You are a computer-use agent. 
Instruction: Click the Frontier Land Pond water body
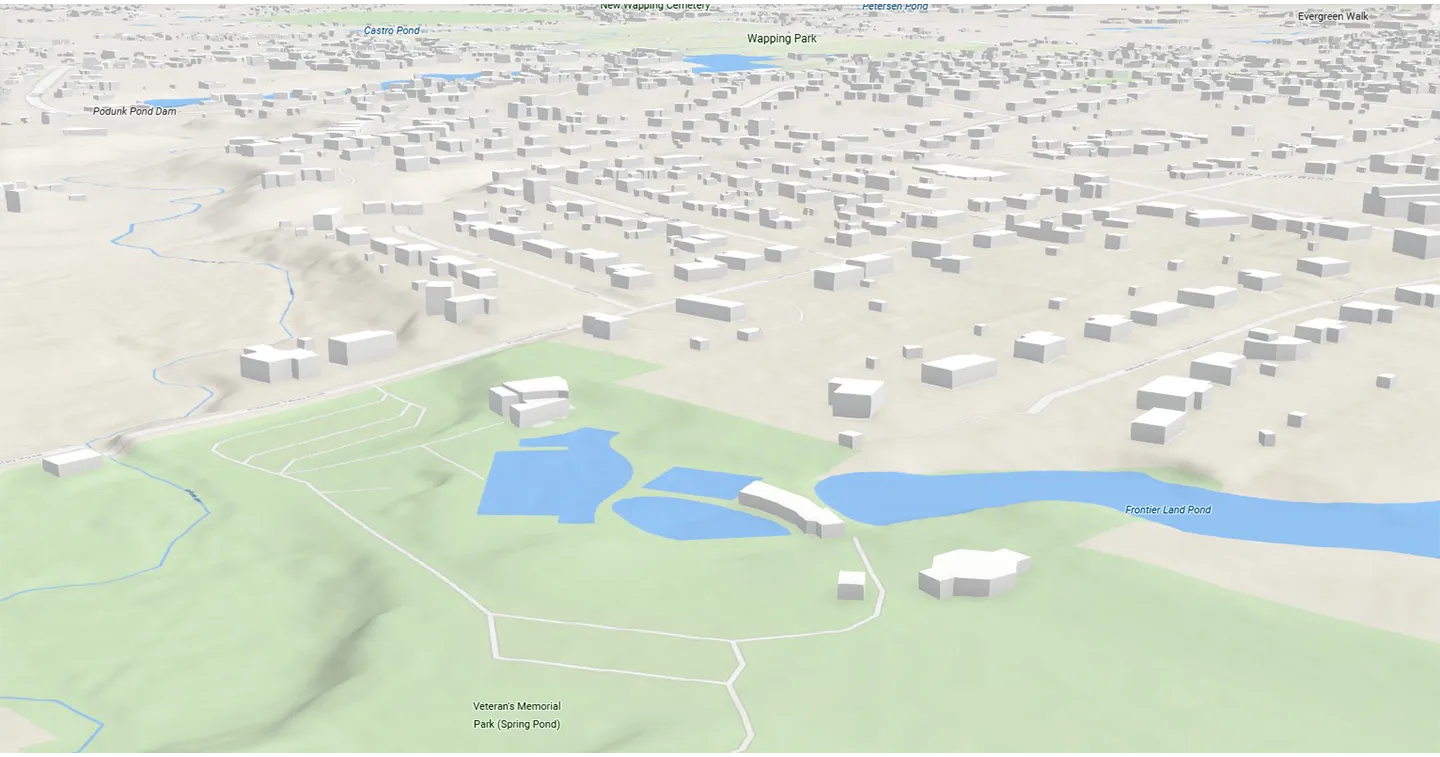[x=1000, y=497]
